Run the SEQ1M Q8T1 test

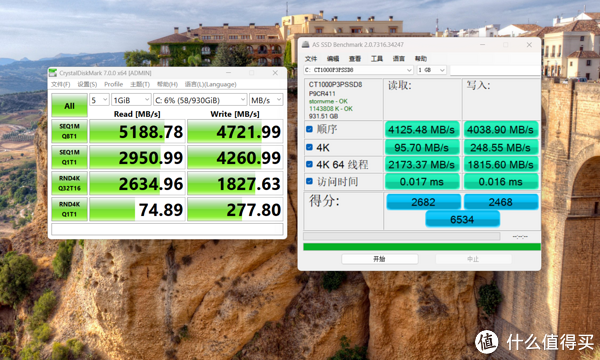point(69,131)
